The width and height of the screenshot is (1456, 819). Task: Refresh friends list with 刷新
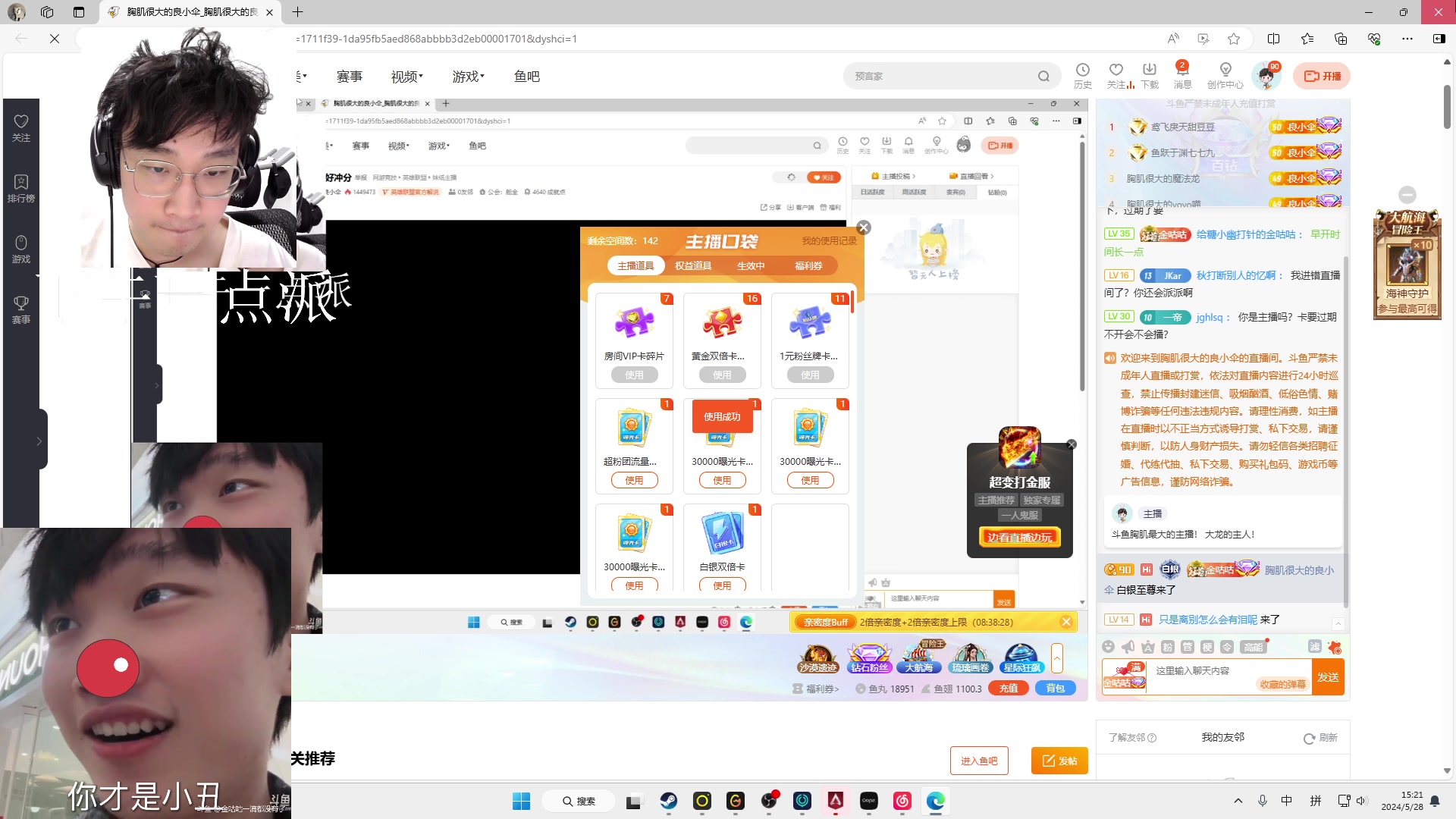pyautogui.click(x=1320, y=738)
